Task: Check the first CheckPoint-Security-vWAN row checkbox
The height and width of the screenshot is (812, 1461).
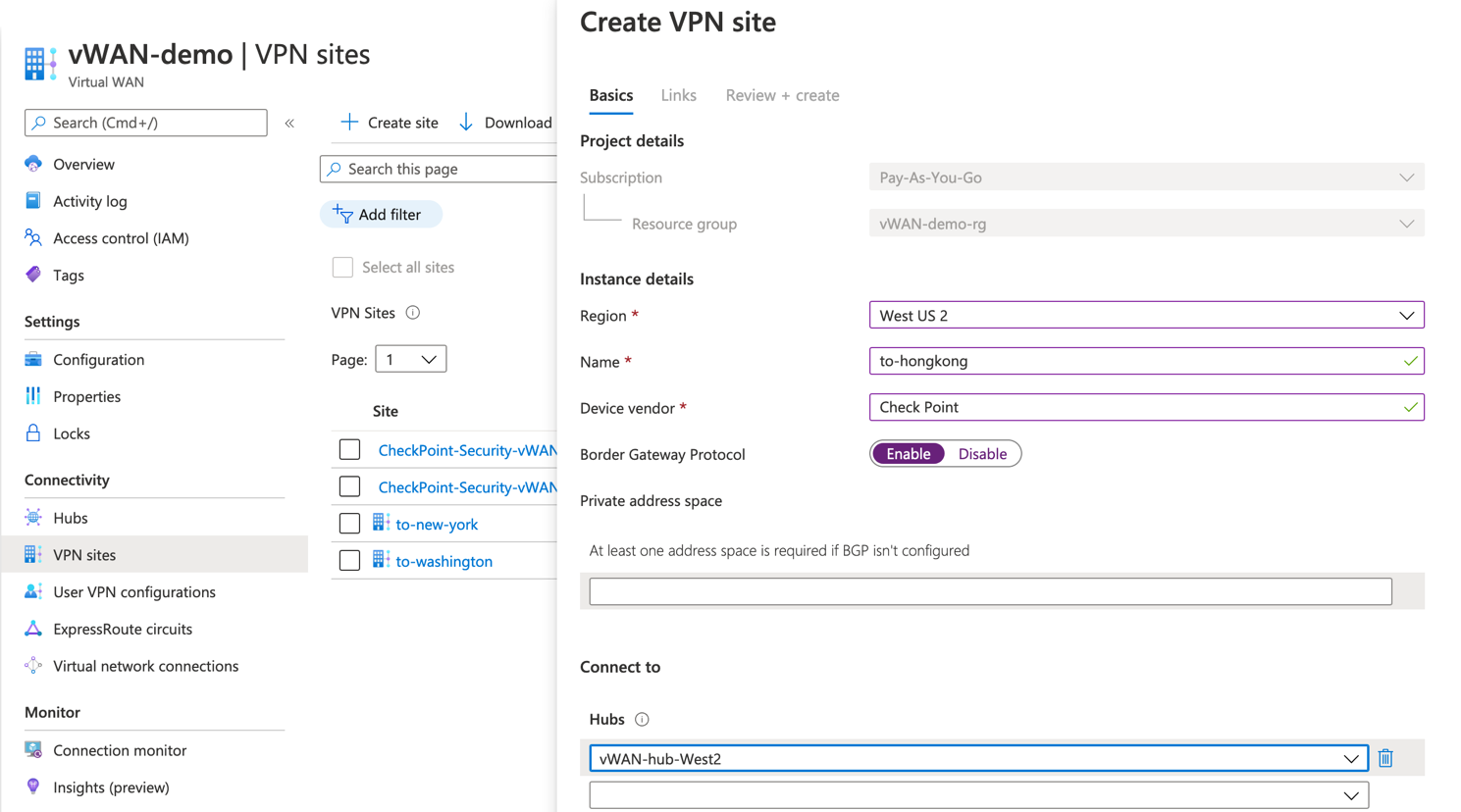Action: coord(349,450)
